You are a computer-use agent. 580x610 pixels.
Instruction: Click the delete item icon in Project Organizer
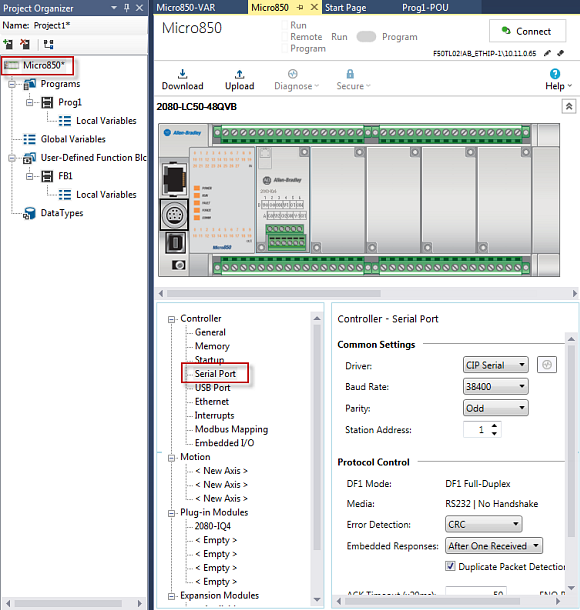click(25, 44)
